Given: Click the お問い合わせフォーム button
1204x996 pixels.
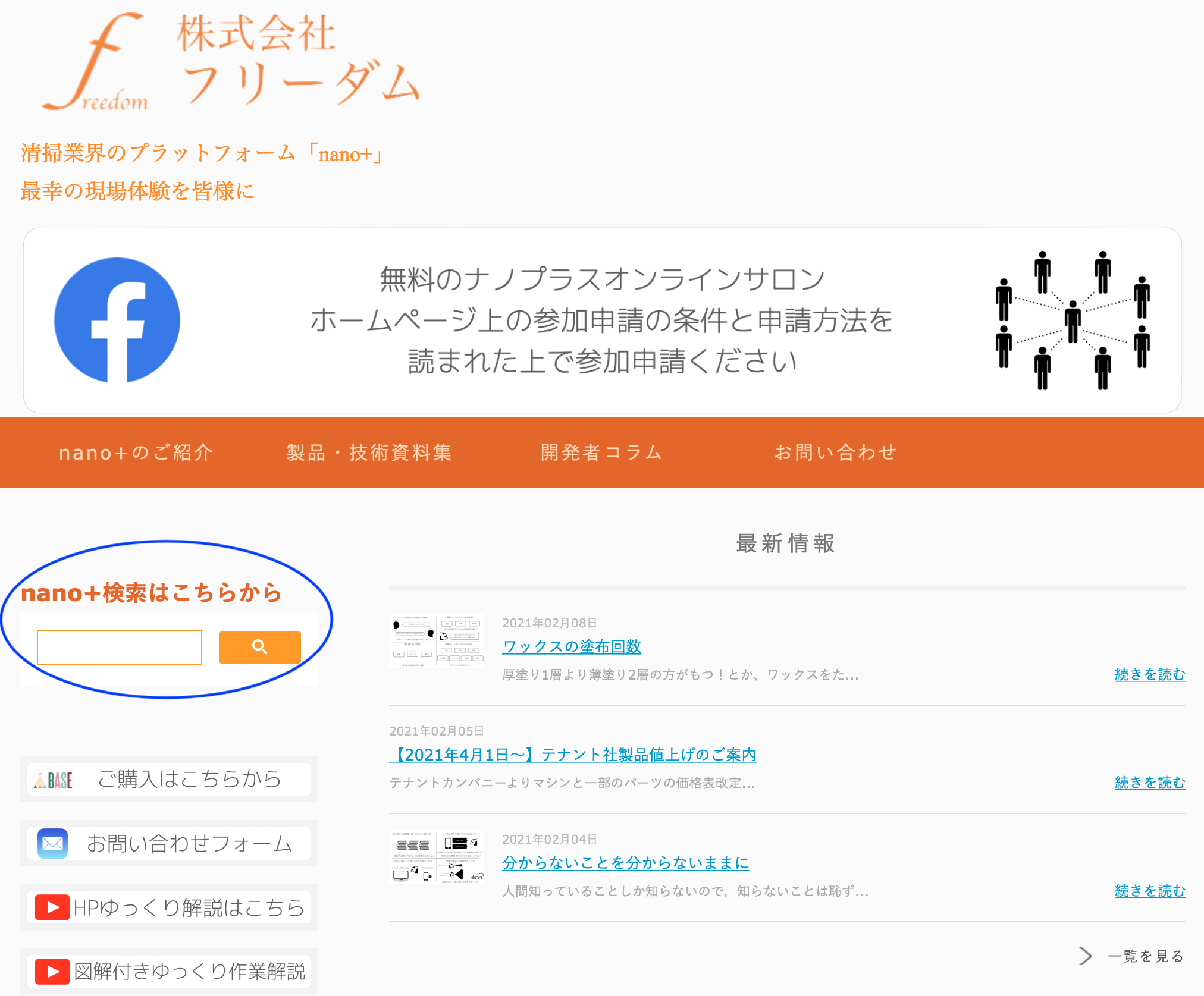Looking at the screenshot, I should [x=169, y=843].
